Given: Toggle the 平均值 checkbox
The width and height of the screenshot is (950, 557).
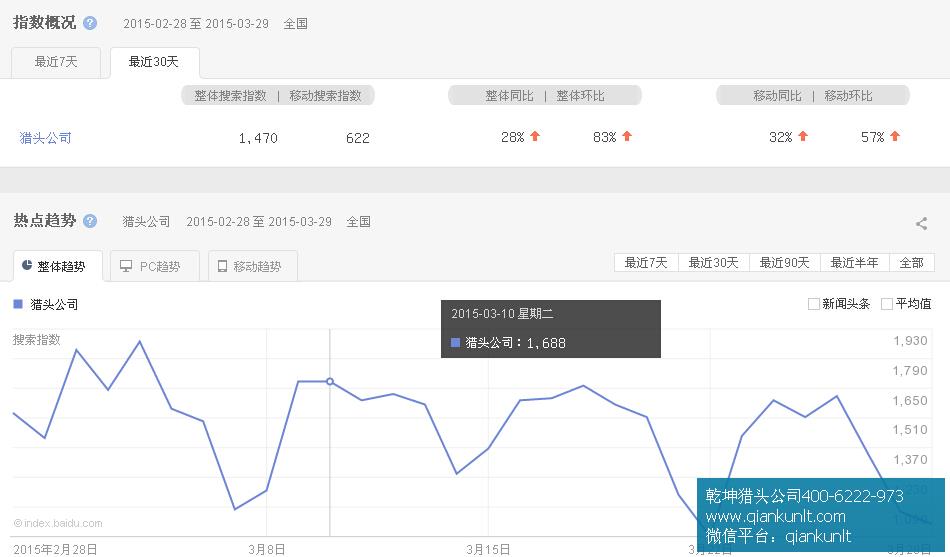Looking at the screenshot, I should (x=887, y=304).
